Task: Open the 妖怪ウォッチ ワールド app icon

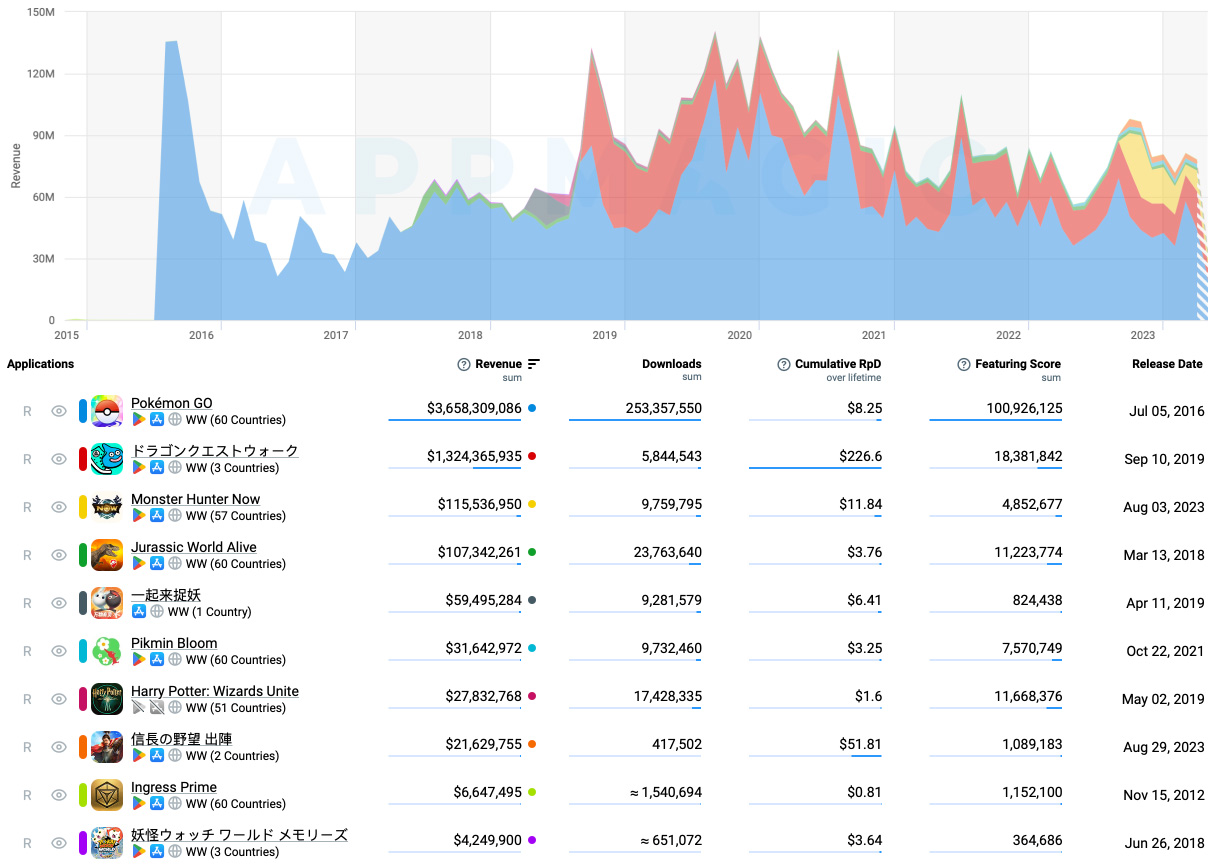Action: pyautogui.click(x=107, y=843)
